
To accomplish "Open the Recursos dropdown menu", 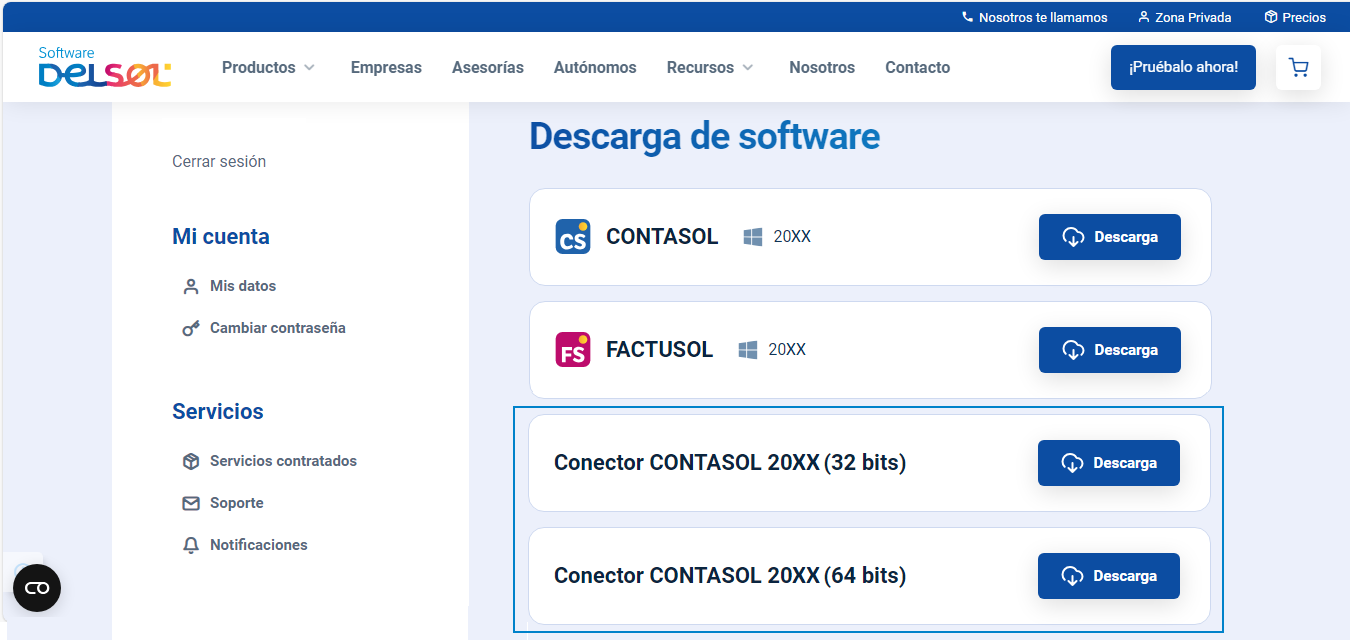I will coord(710,67).
